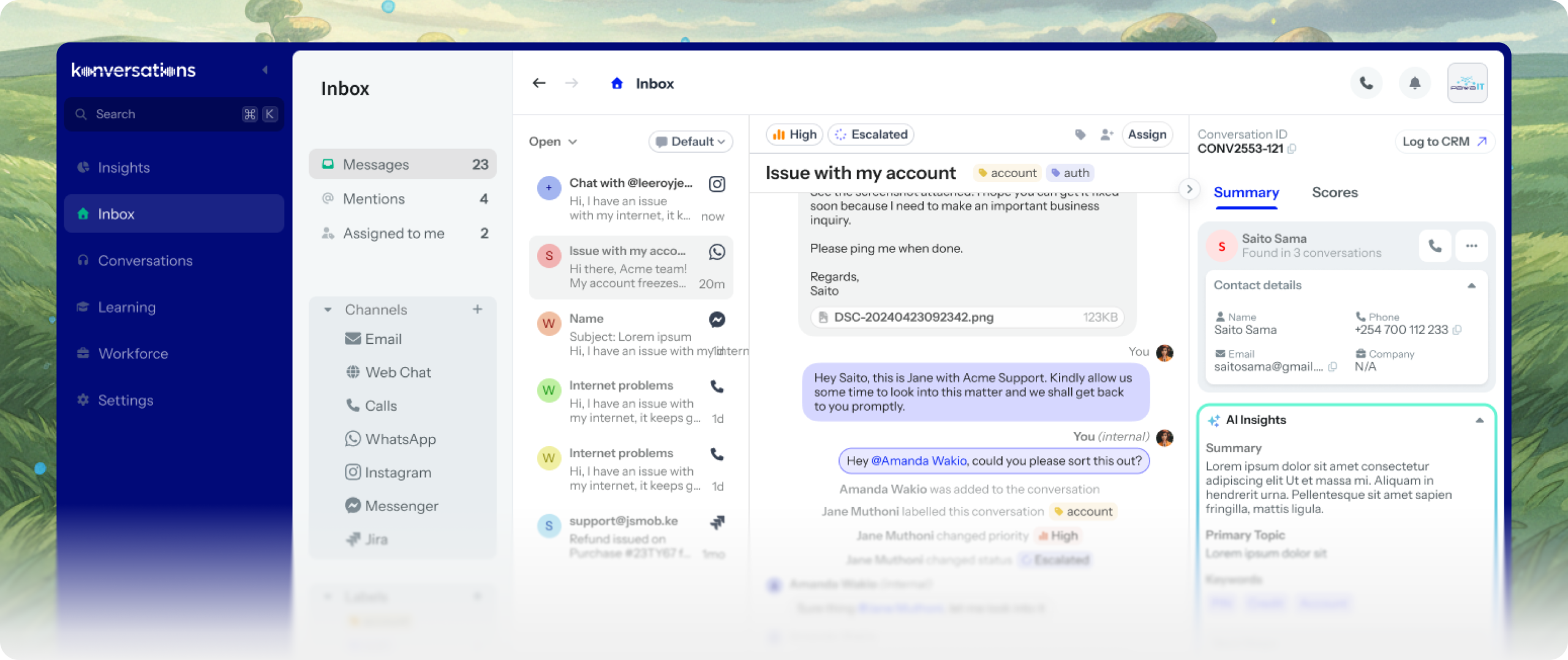
Task: Collapse the Channels section
Action: (x=328, y=309)
